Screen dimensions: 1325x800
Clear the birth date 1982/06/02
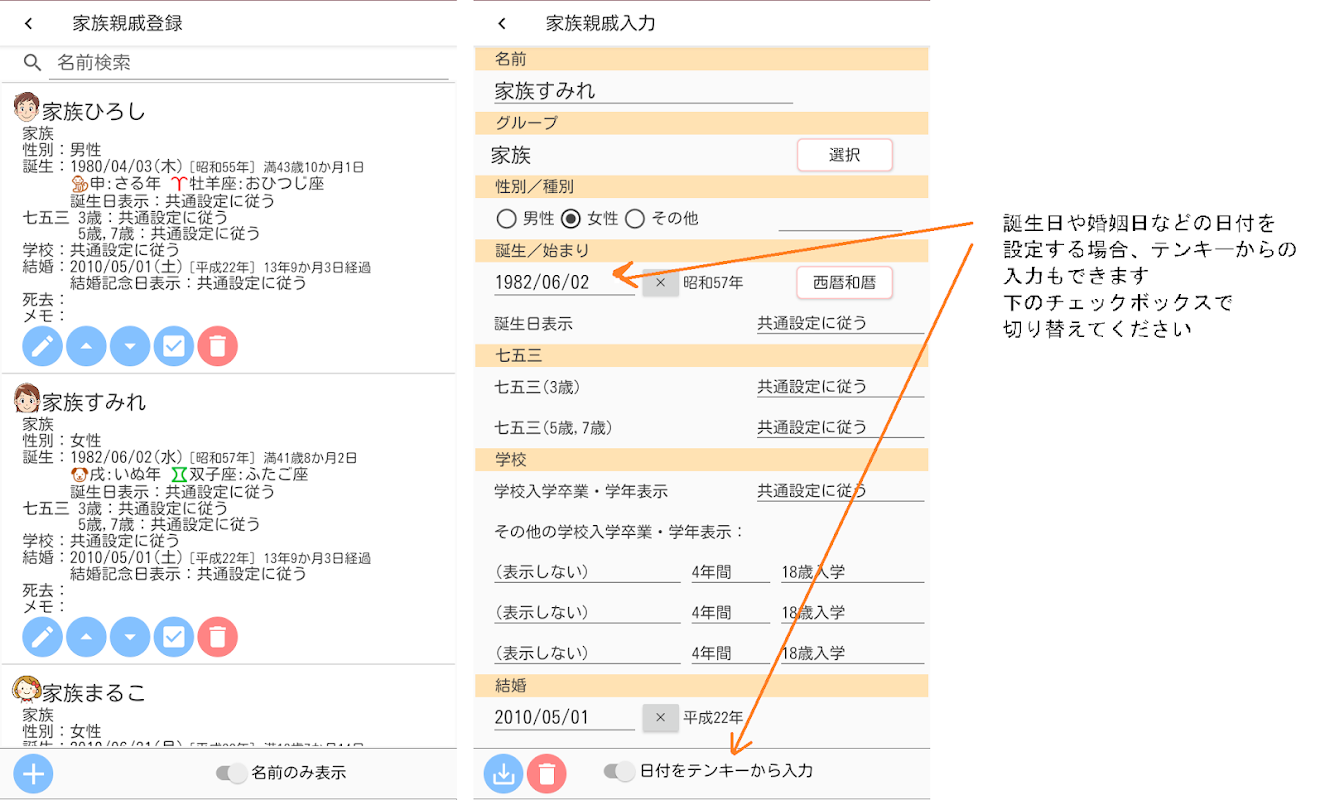[x=660, y=283]
